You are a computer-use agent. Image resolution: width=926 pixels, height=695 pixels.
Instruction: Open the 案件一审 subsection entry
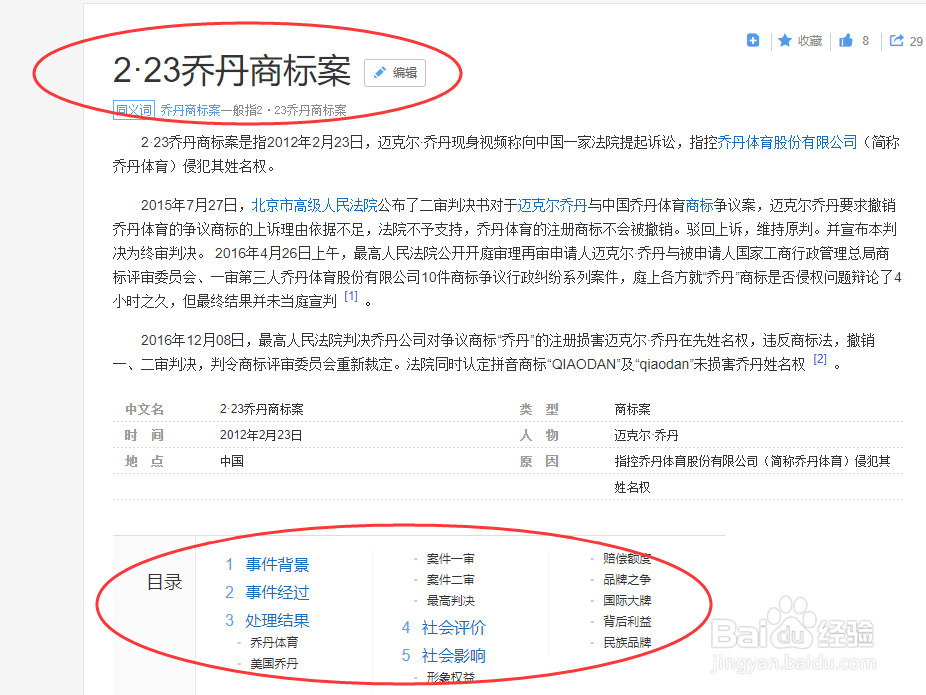pos(451,559)
